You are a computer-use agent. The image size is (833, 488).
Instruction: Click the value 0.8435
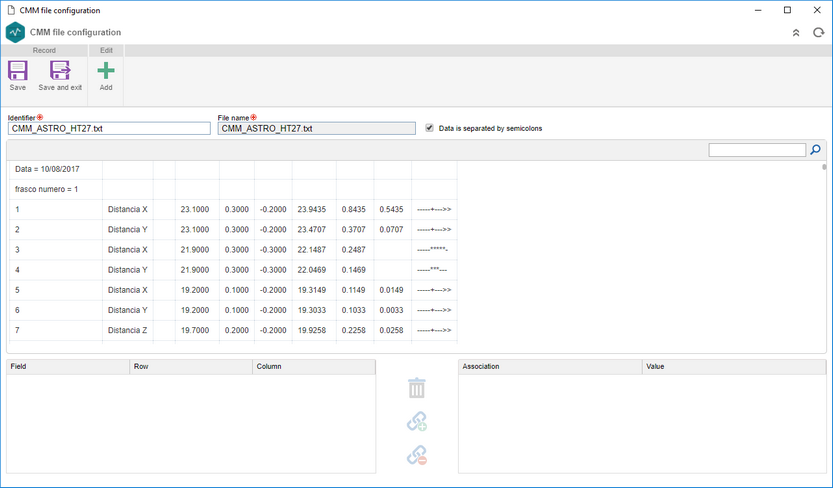[354, 209]
